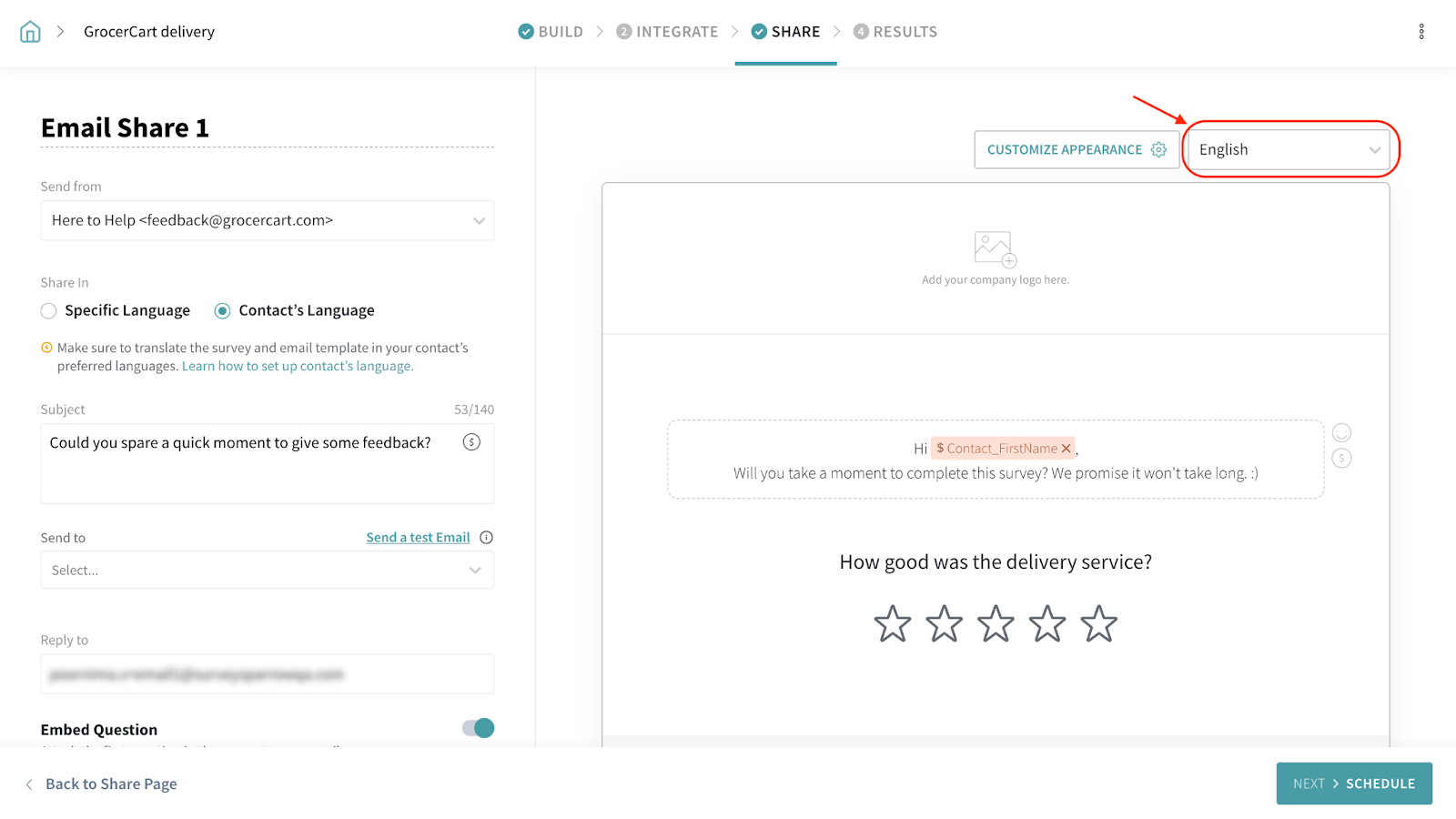Go to the RESULTS step tab
Image resolution: width=1456 pixels, height=819 pixels.
pyautogui.click(x=895, y=32)
